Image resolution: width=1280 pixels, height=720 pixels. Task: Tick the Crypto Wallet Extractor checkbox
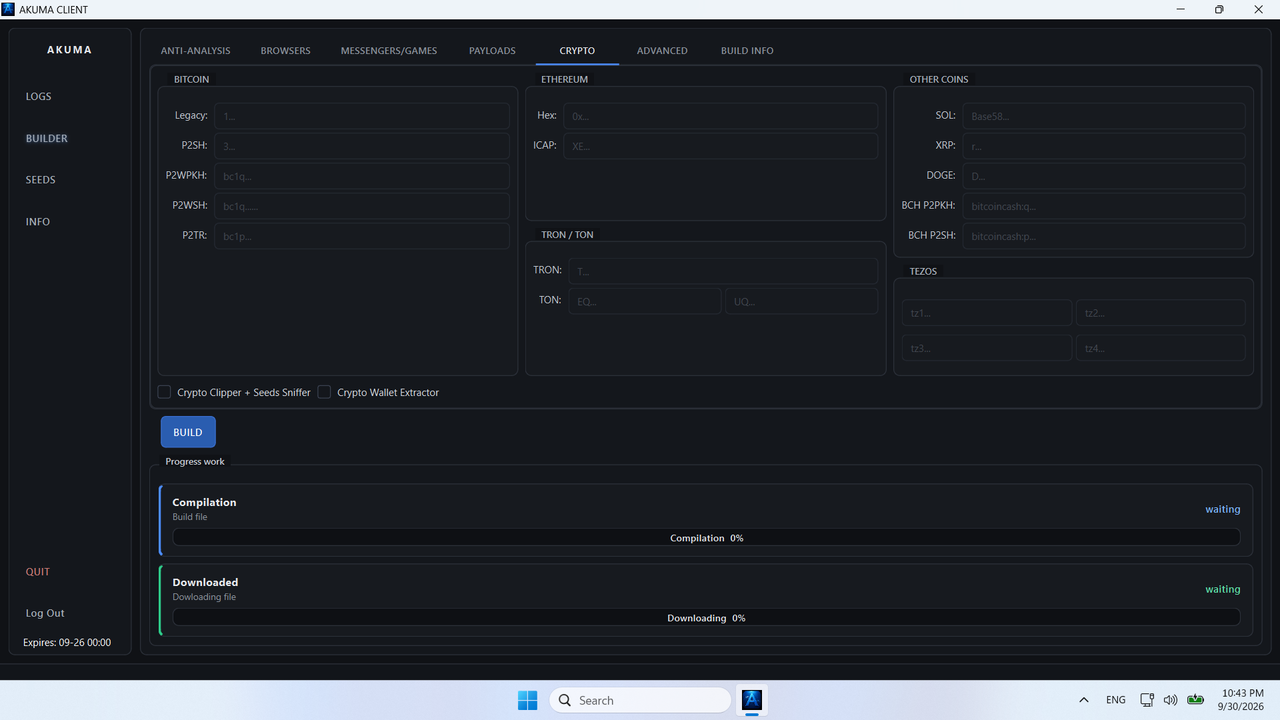324,392
